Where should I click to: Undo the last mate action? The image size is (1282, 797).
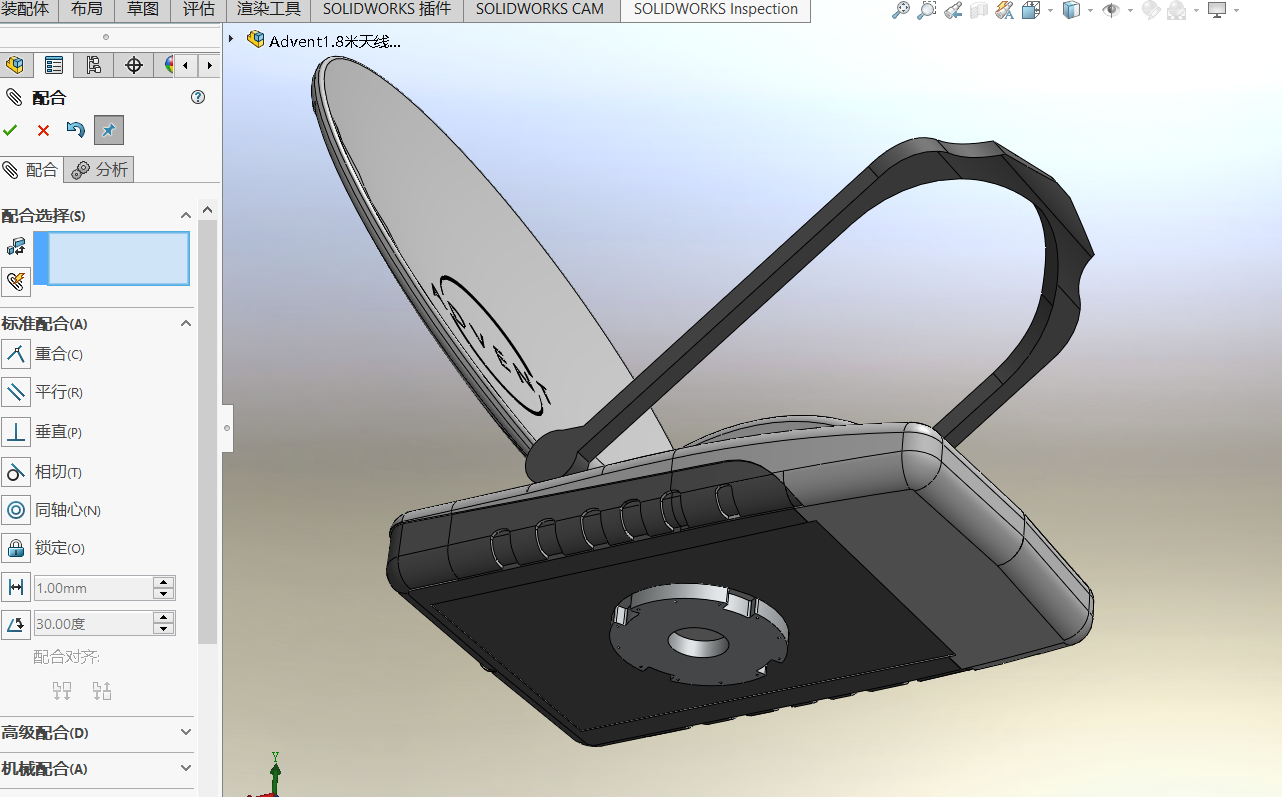click(75, 130)
